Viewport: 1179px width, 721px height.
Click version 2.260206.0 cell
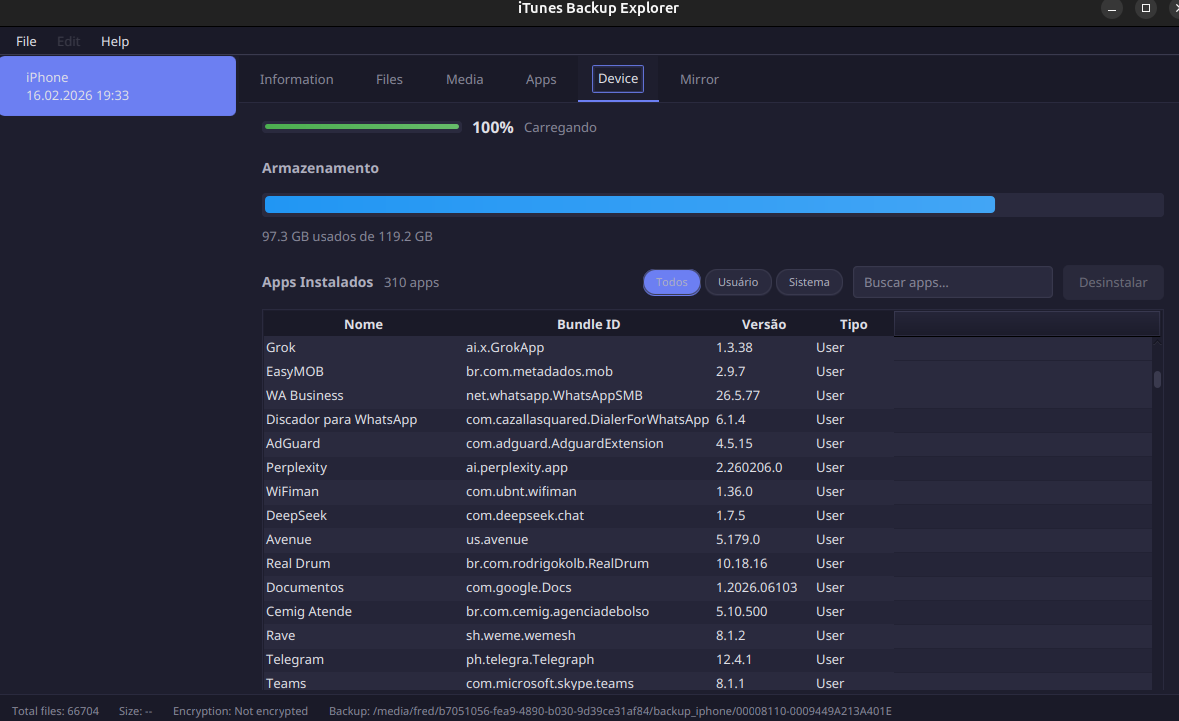[x=749, y=468]
